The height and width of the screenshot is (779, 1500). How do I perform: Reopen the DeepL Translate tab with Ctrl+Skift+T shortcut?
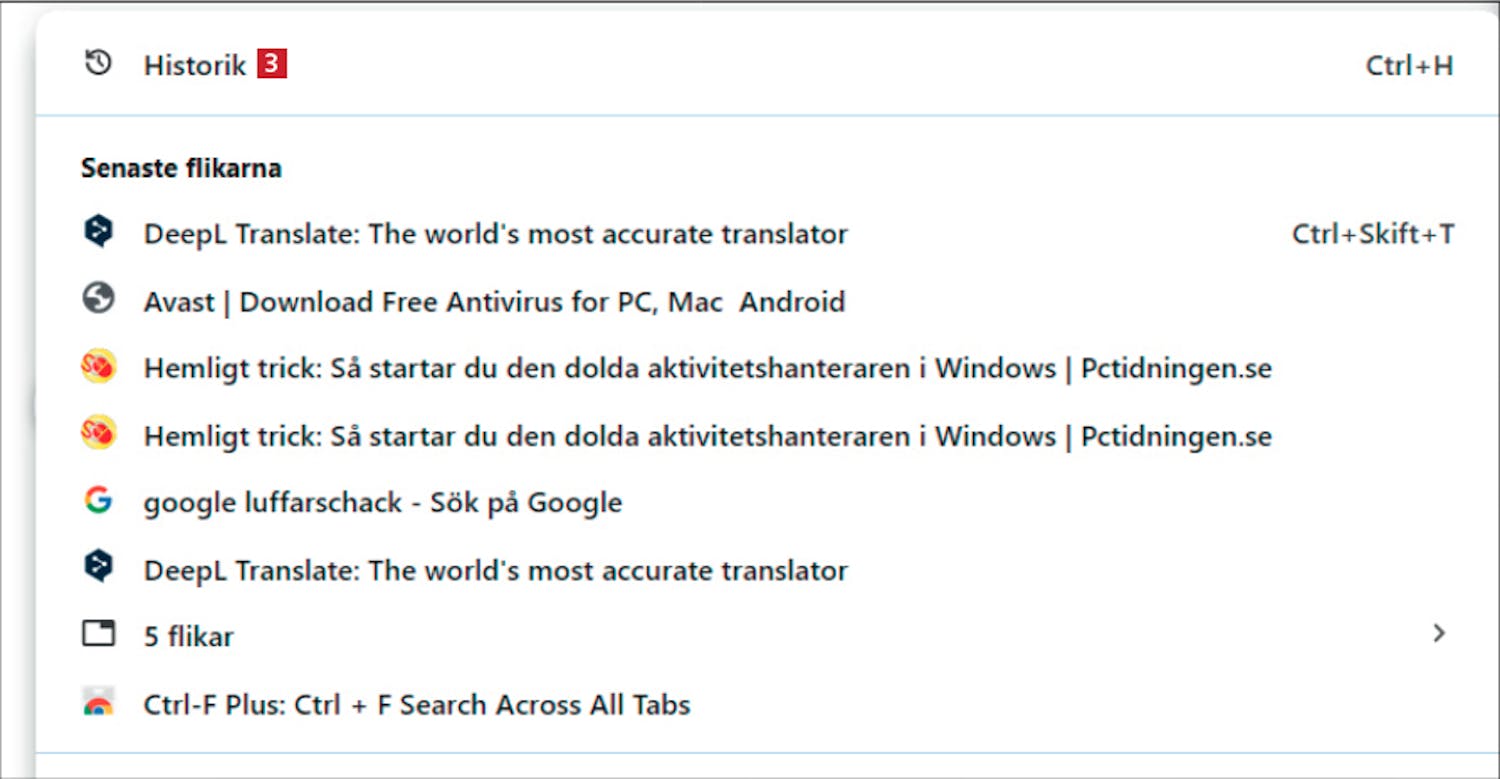[x=767, y=234]
